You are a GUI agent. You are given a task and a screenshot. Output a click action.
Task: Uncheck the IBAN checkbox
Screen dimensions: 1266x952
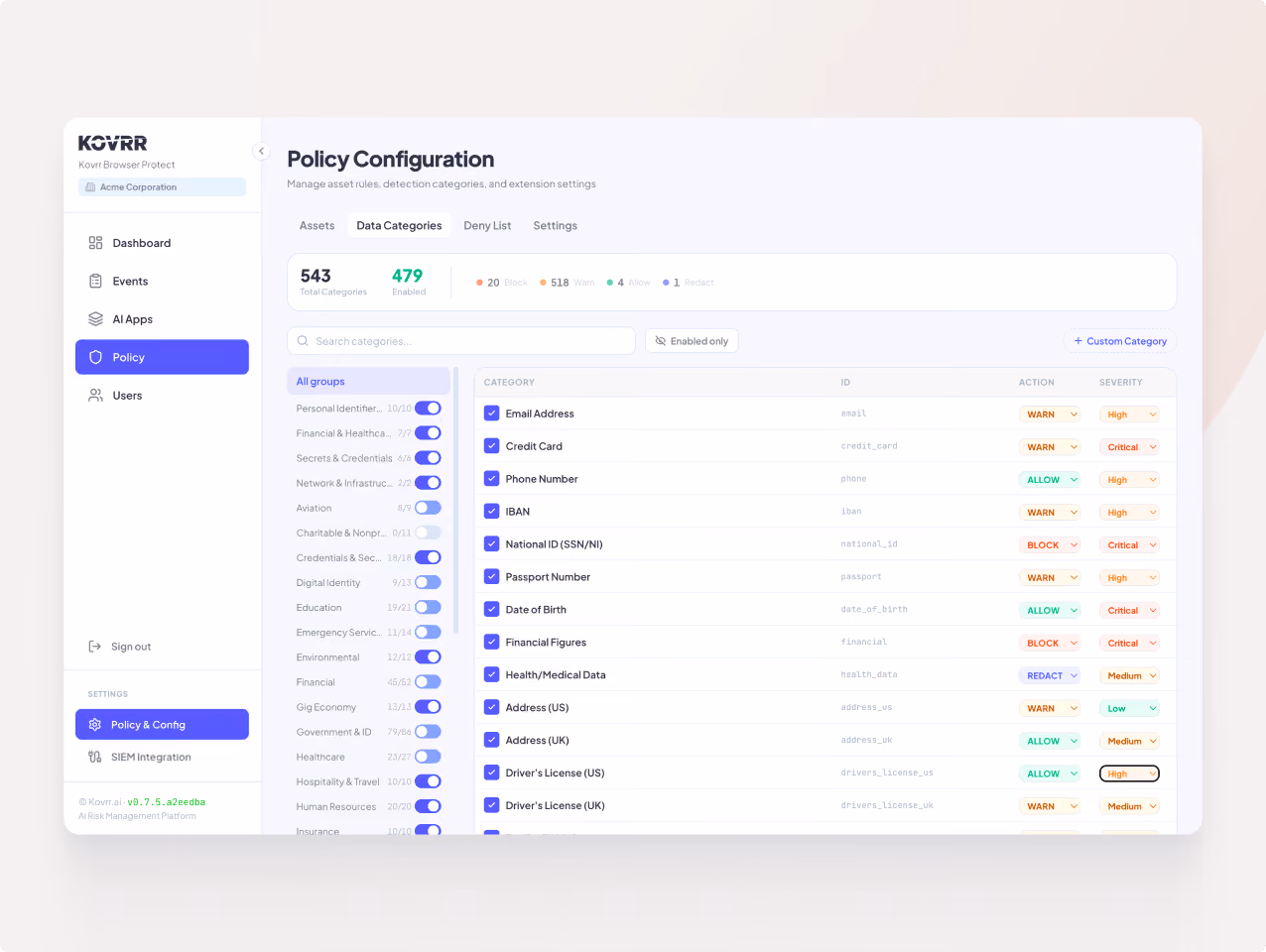point(491,512)
